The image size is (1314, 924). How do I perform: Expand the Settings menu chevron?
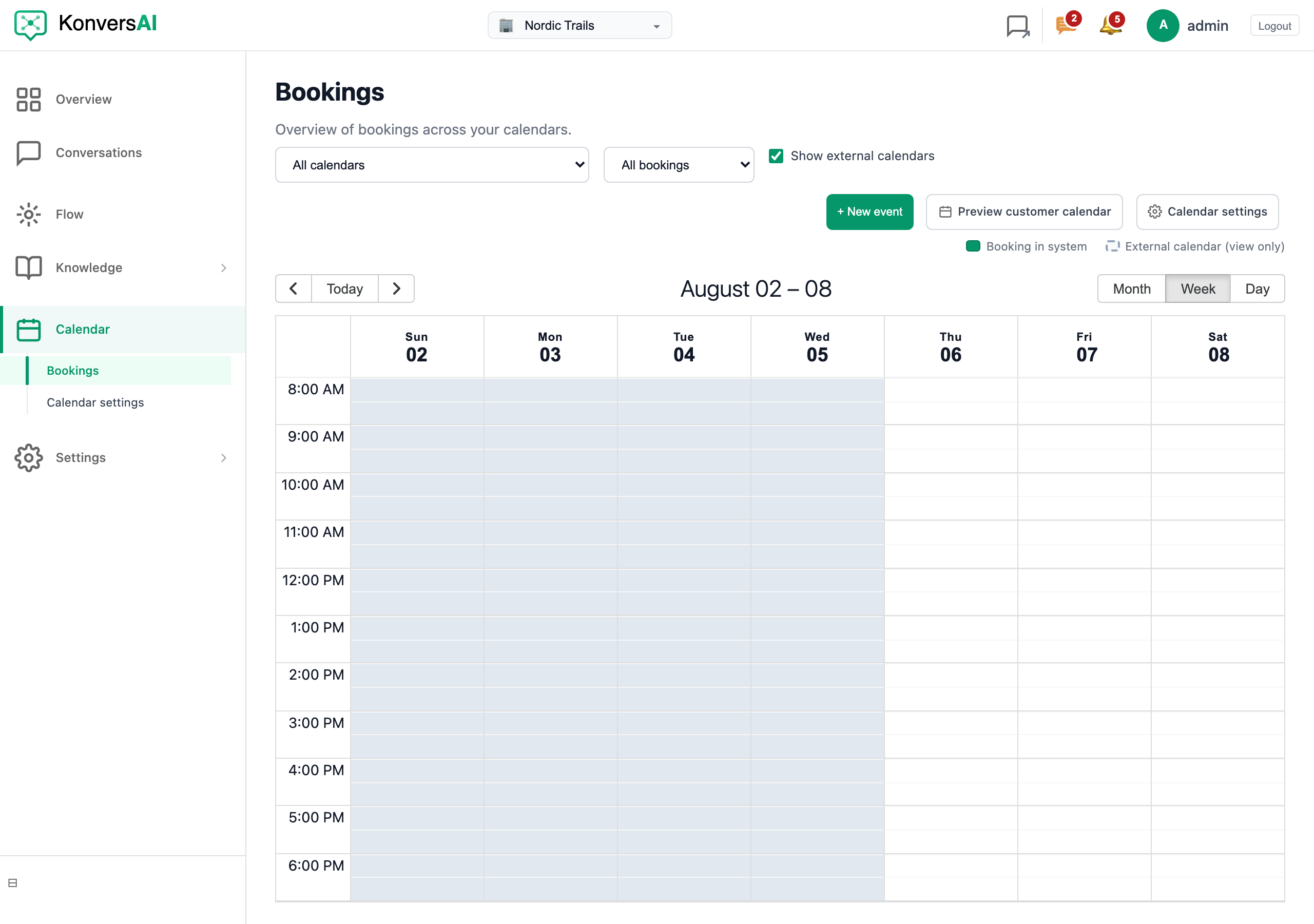pyautogui.click(x=224, y=457)
